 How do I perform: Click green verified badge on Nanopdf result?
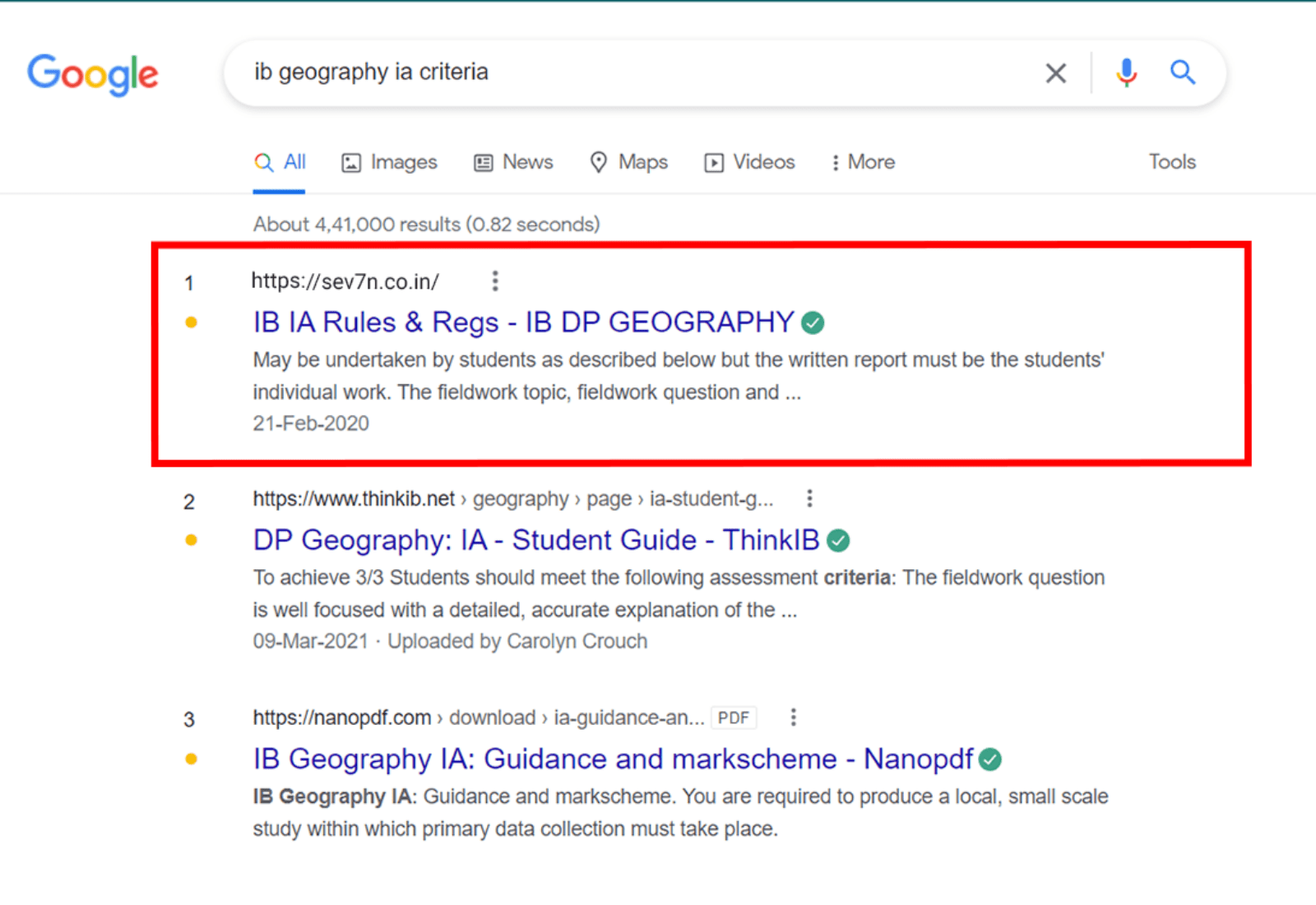pyautogui.click(x=990, y=759)
